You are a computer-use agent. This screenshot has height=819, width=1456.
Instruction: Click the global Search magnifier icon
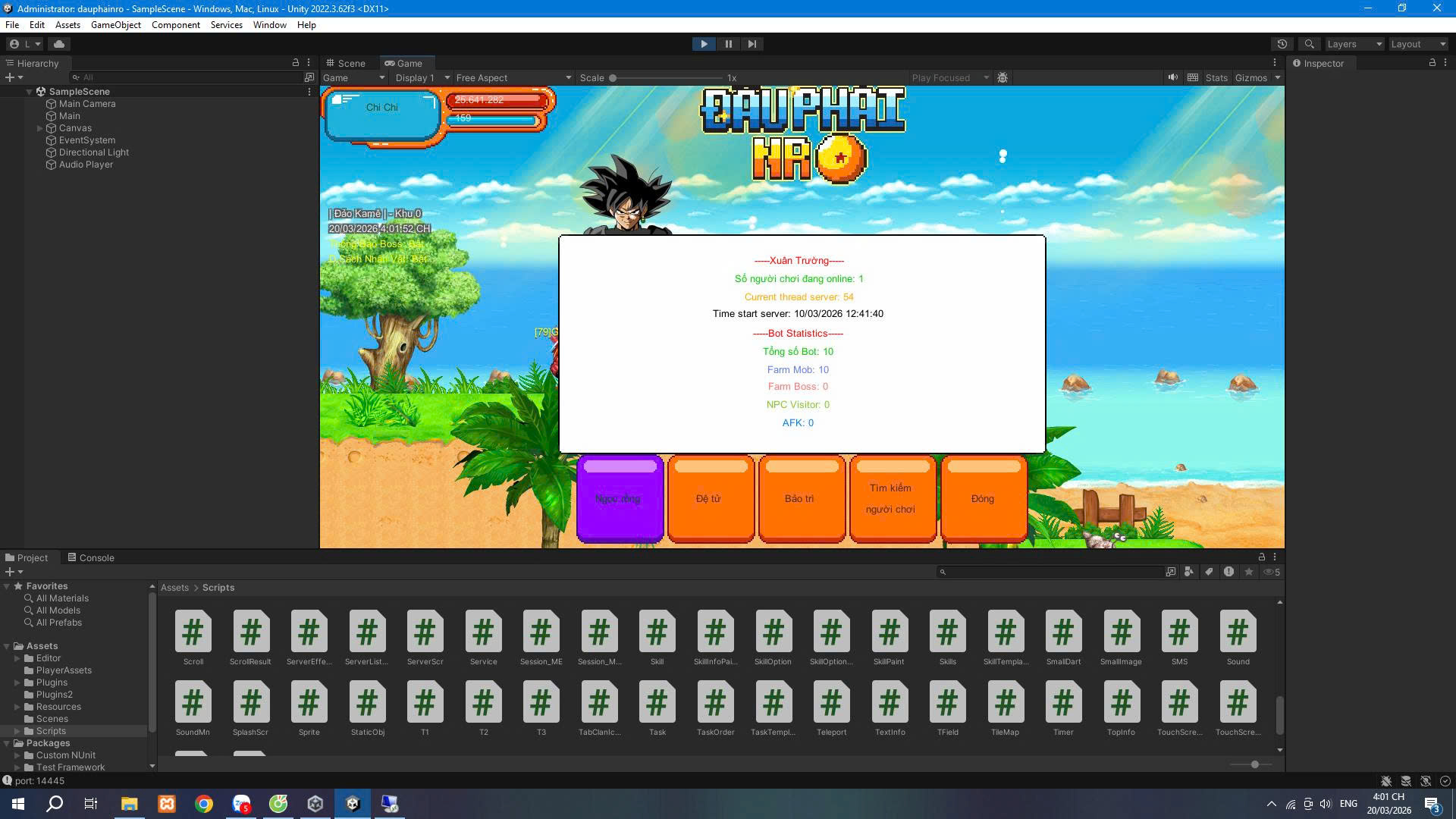pyautogui.click(x=1309, y=44)
